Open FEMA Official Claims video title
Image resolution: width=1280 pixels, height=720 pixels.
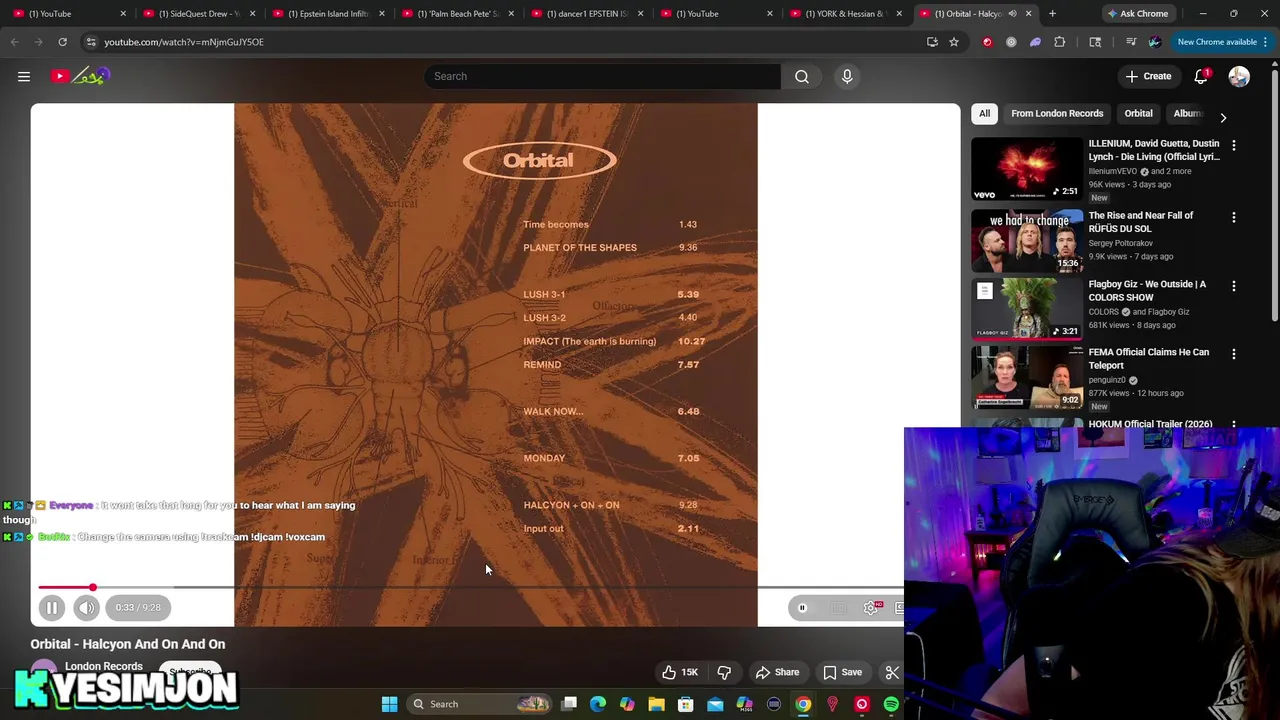1149,358
